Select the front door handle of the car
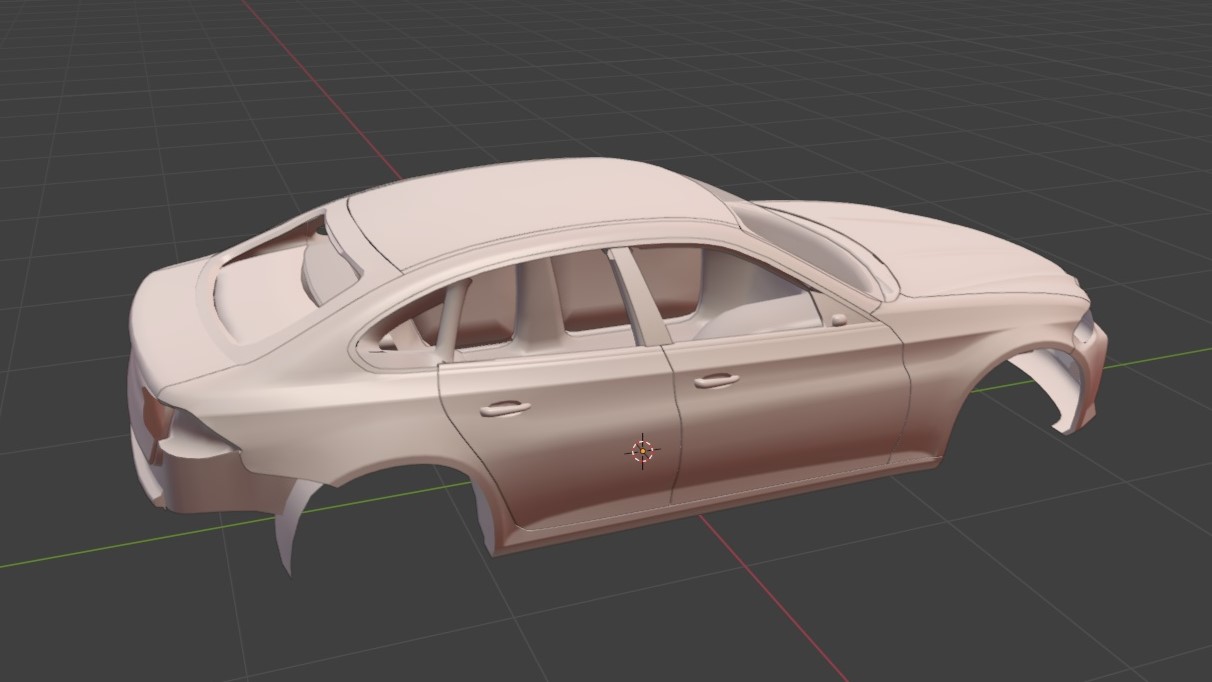The image size is (1212, 682). (716, 380)
